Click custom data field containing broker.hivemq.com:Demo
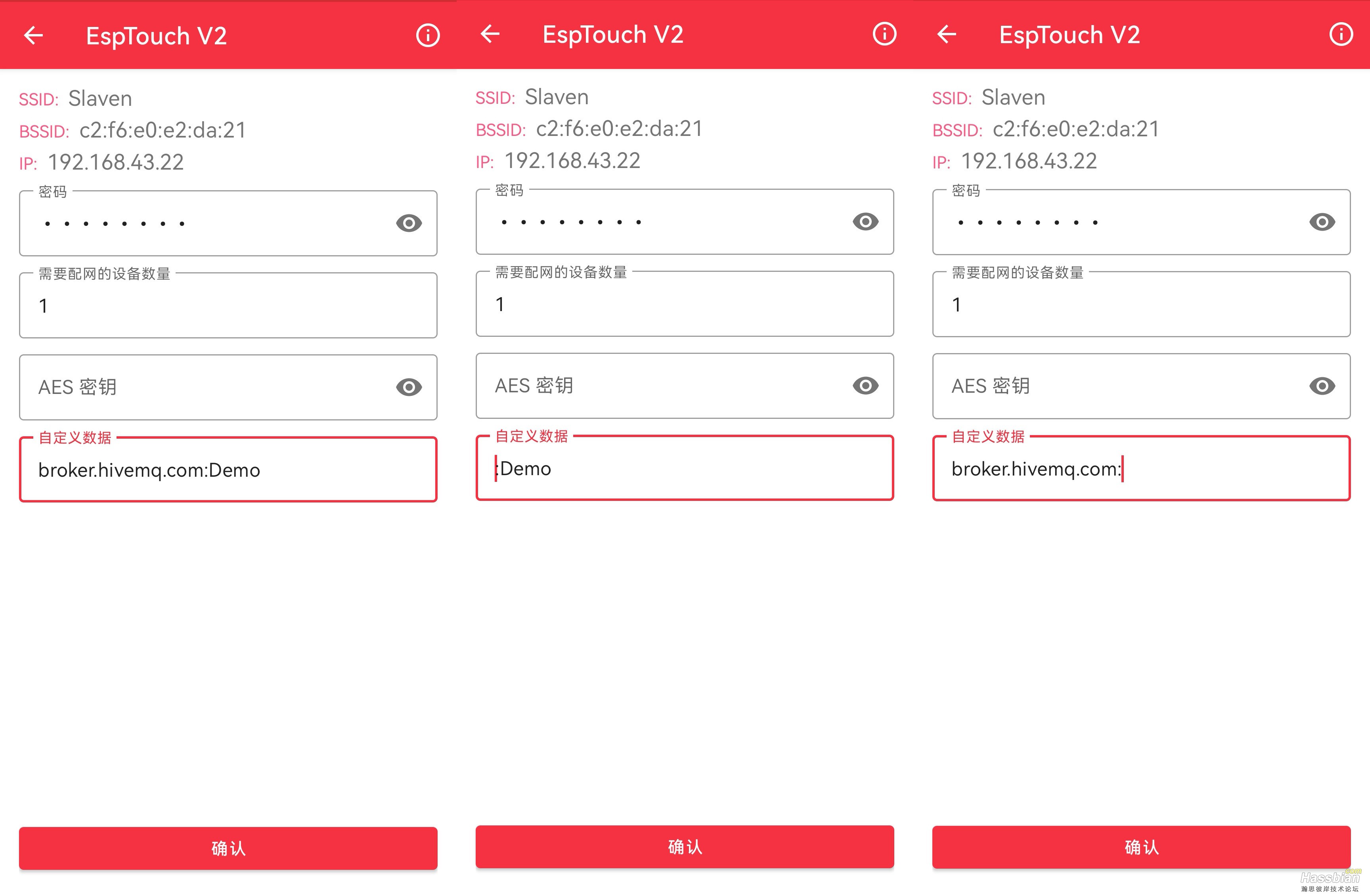 pyautogui.click(x=228, y=470)
